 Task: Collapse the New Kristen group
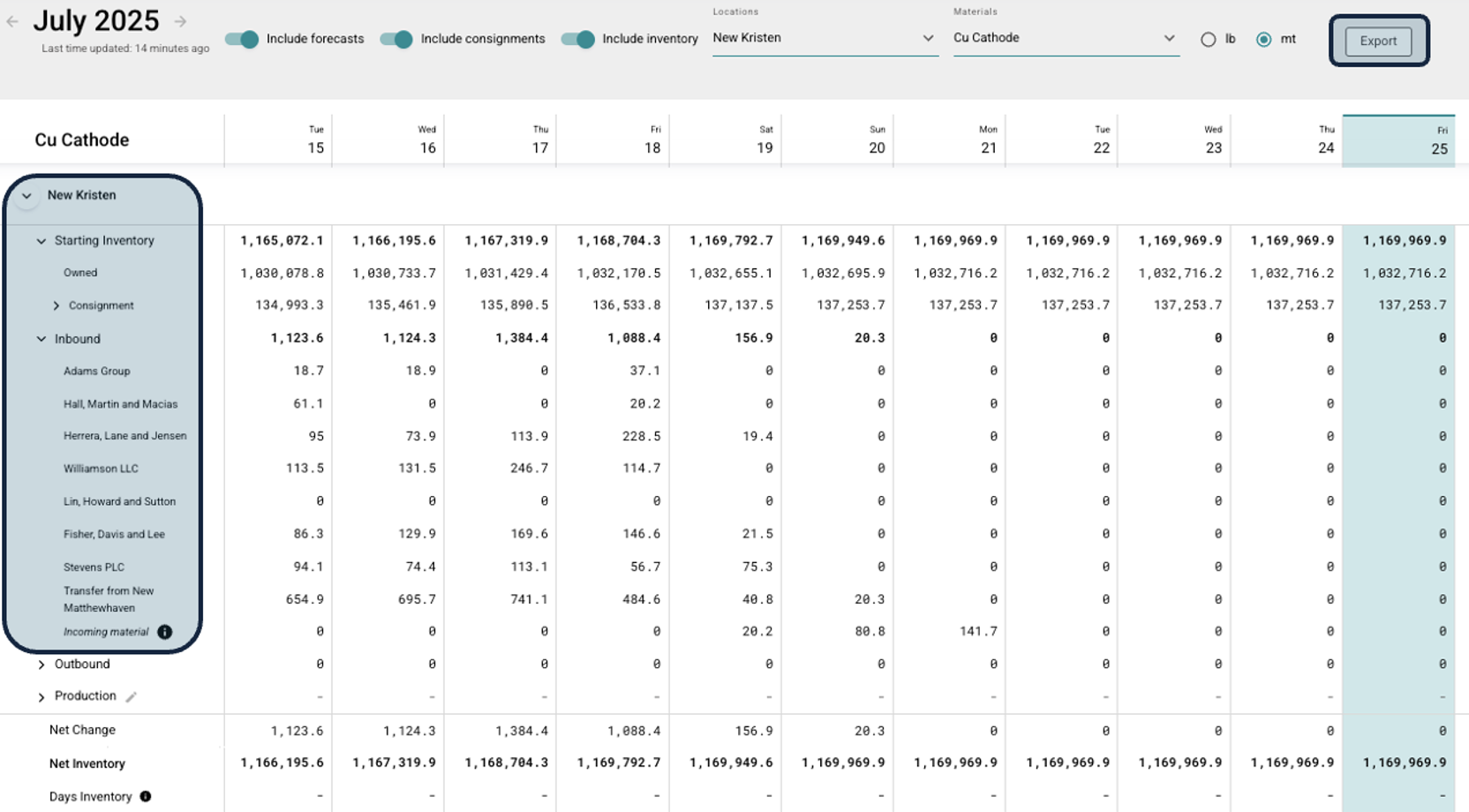(26, 196)
